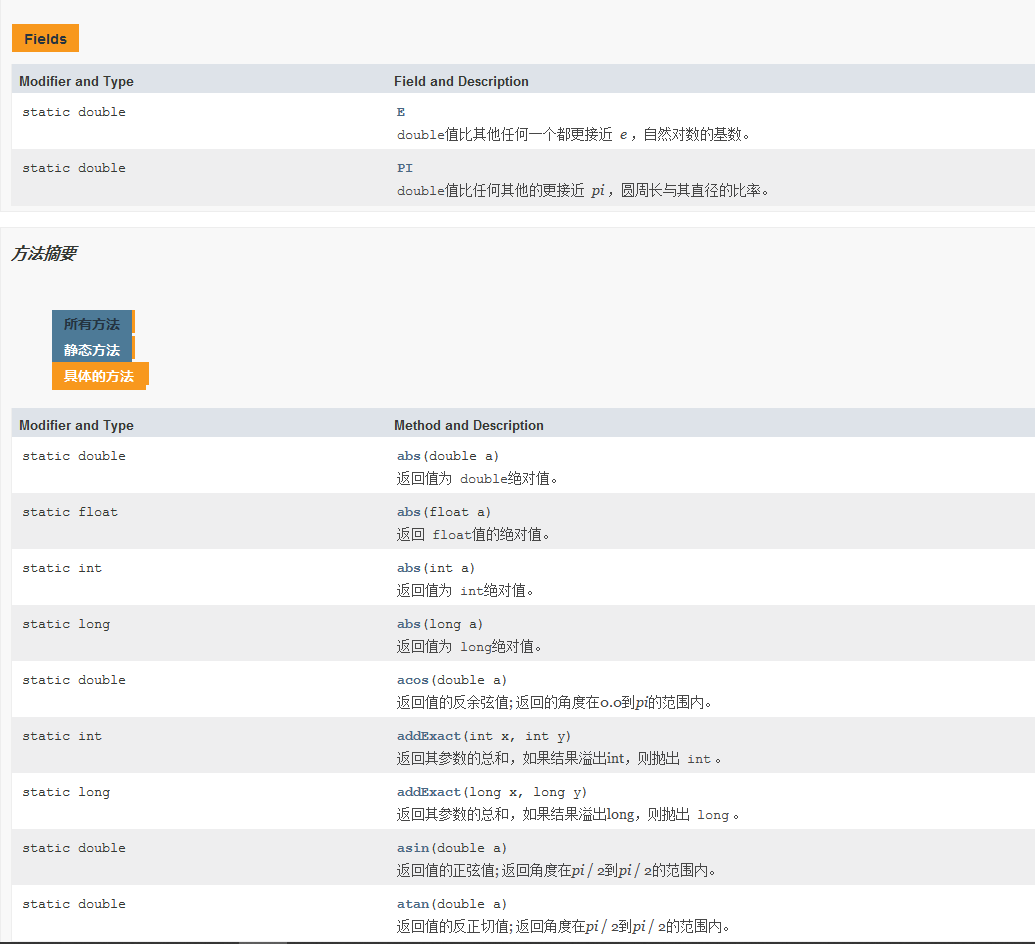The image size is (1035, 944).
Task: Open the abs(long a) method link
Action: click(409, 624)
